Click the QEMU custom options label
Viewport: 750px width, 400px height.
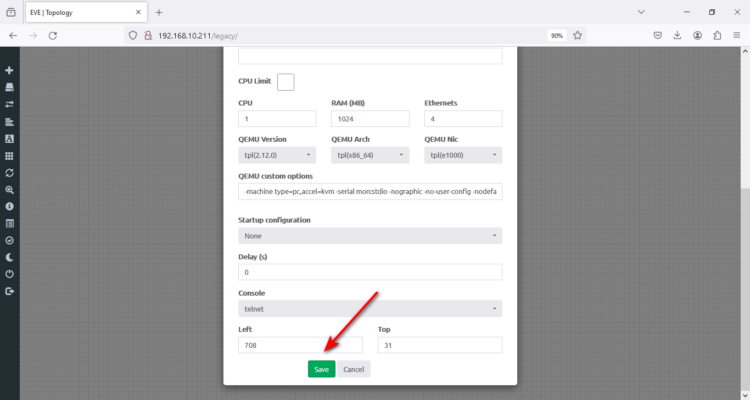click(x=276, y=176)
